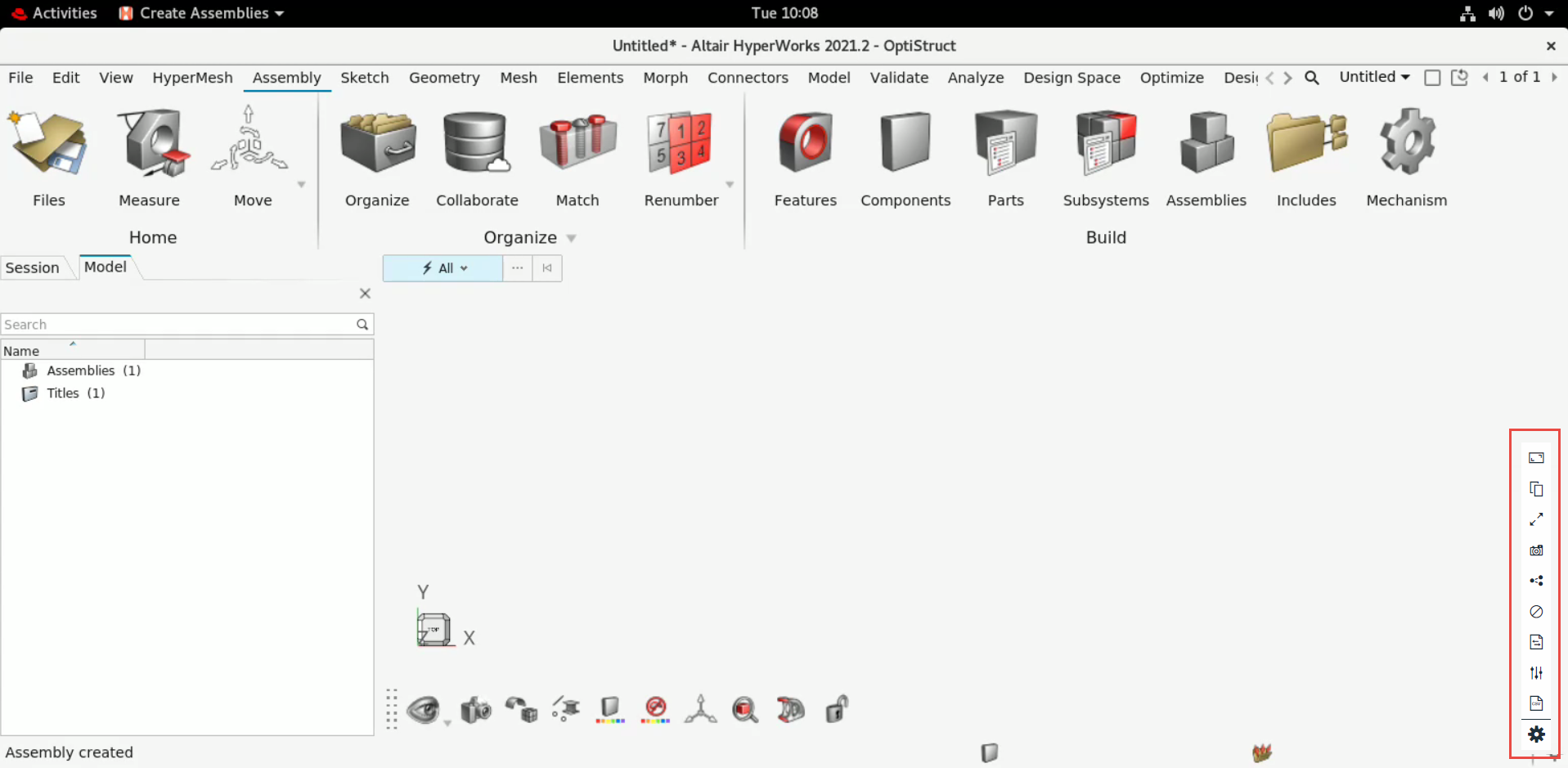The width and height of the screenshot is (1568, 768).
Task: Click the red prohibition color mode icon
Action: pos(656,709)
